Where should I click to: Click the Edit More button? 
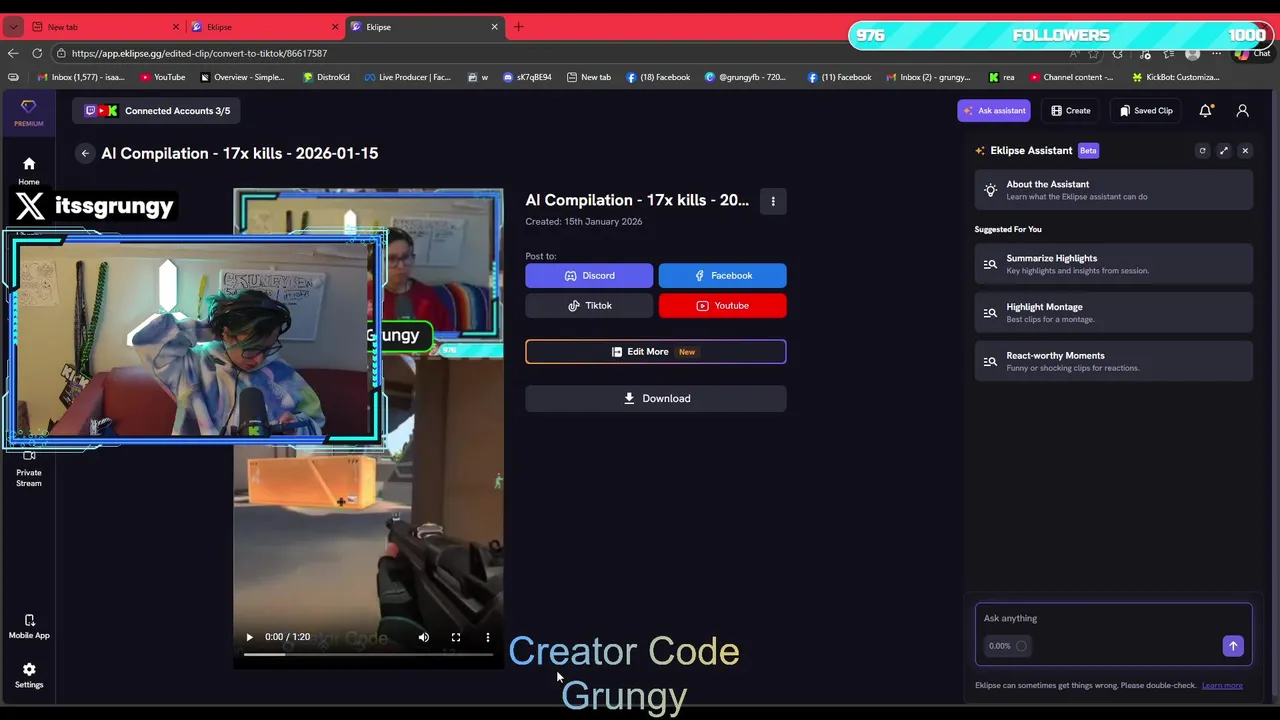tap(656, 351)
